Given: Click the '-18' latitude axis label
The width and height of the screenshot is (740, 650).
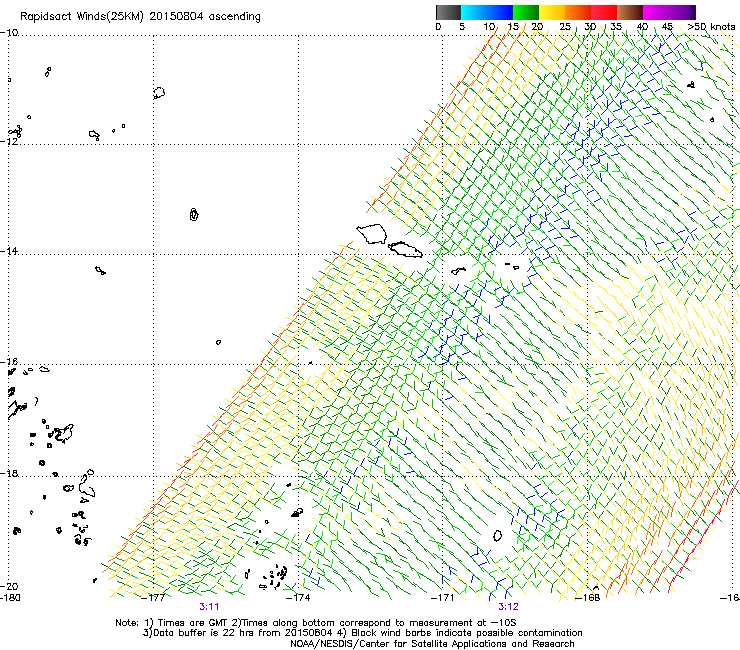Looking at the screenshot, I should 9,473.
